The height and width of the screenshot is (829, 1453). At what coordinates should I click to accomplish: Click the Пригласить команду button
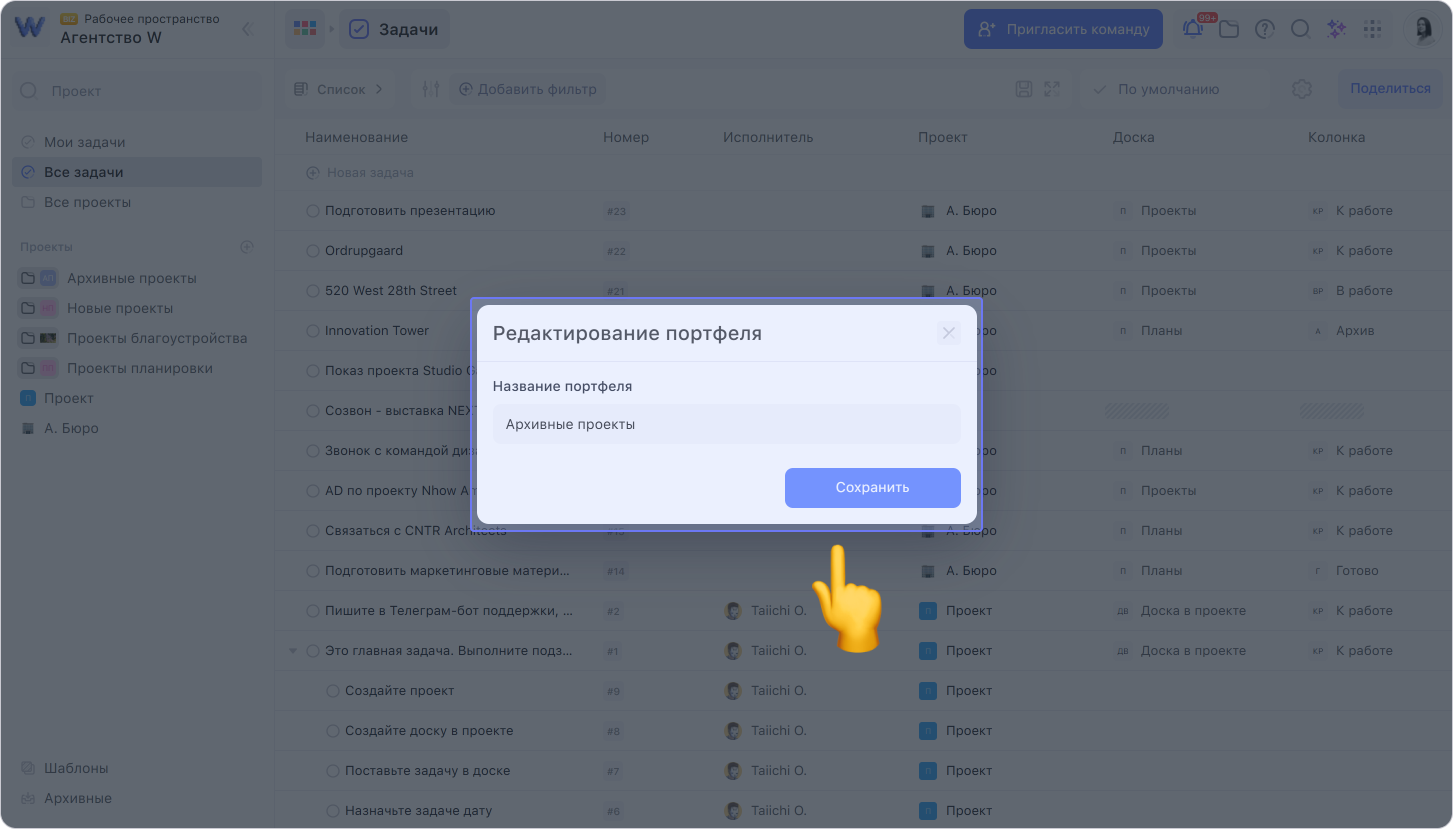pos(1063,29)
